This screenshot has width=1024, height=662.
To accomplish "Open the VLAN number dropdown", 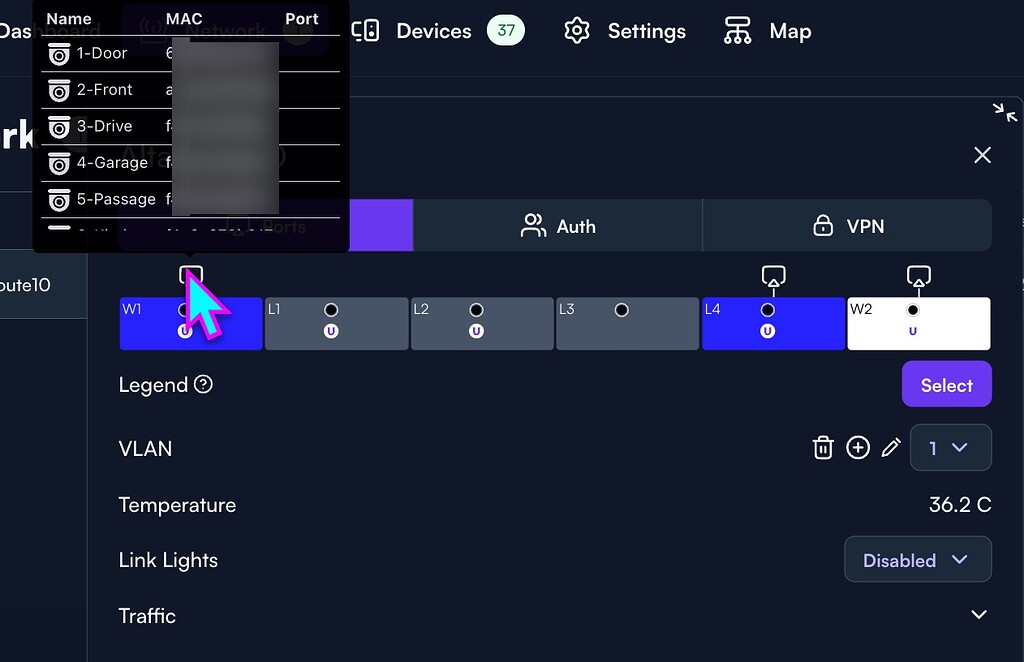I will click(x=950, y=447).
